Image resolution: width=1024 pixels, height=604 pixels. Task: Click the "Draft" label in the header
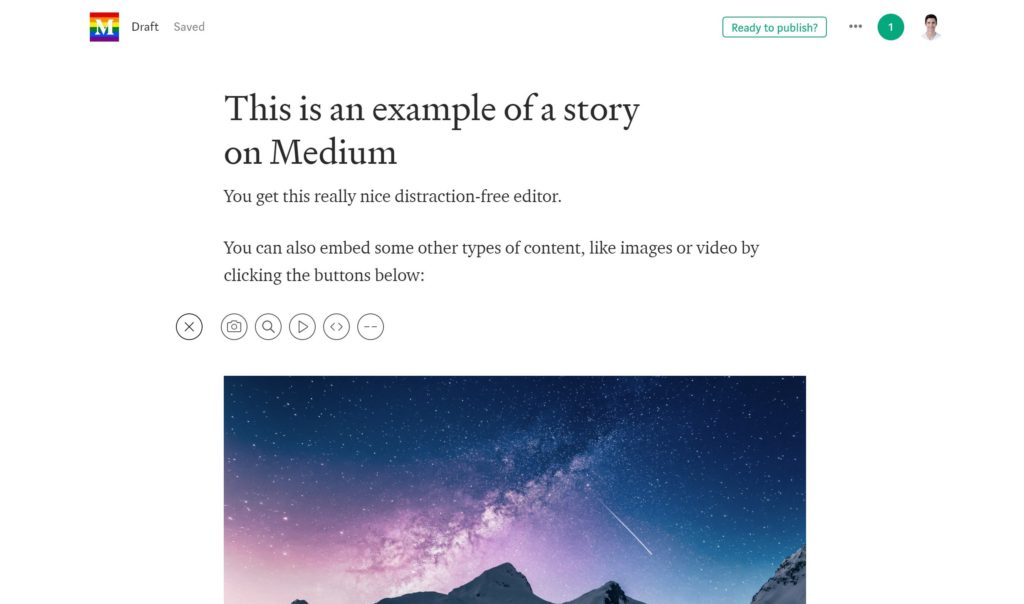coord(145,27)
